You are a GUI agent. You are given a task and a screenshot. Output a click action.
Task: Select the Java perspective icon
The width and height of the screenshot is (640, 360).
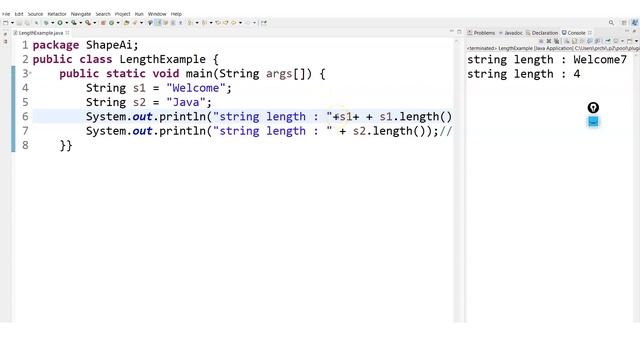[x=635, y=23]
